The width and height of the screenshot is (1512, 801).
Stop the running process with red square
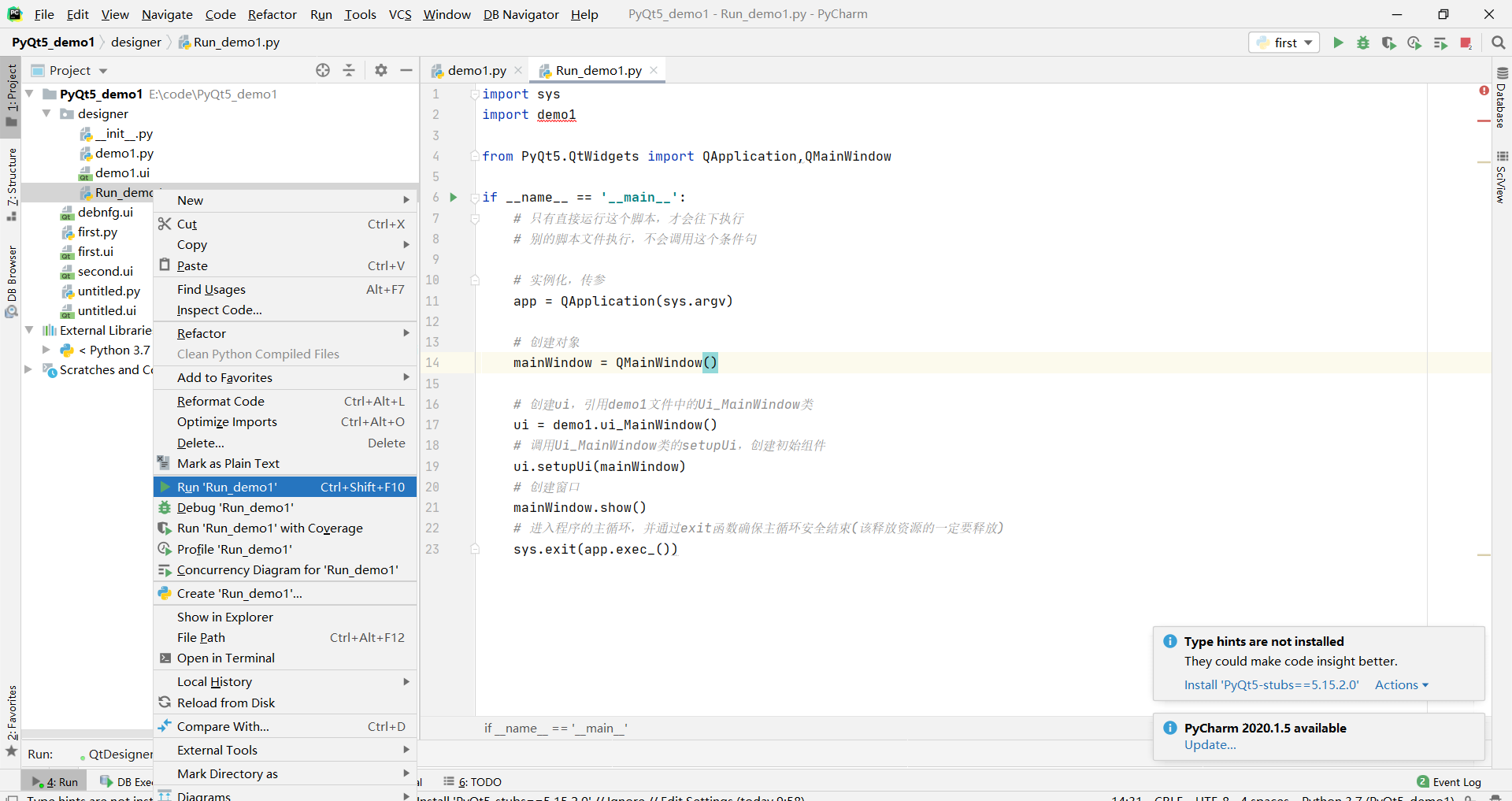click(x=1466, y=43)
